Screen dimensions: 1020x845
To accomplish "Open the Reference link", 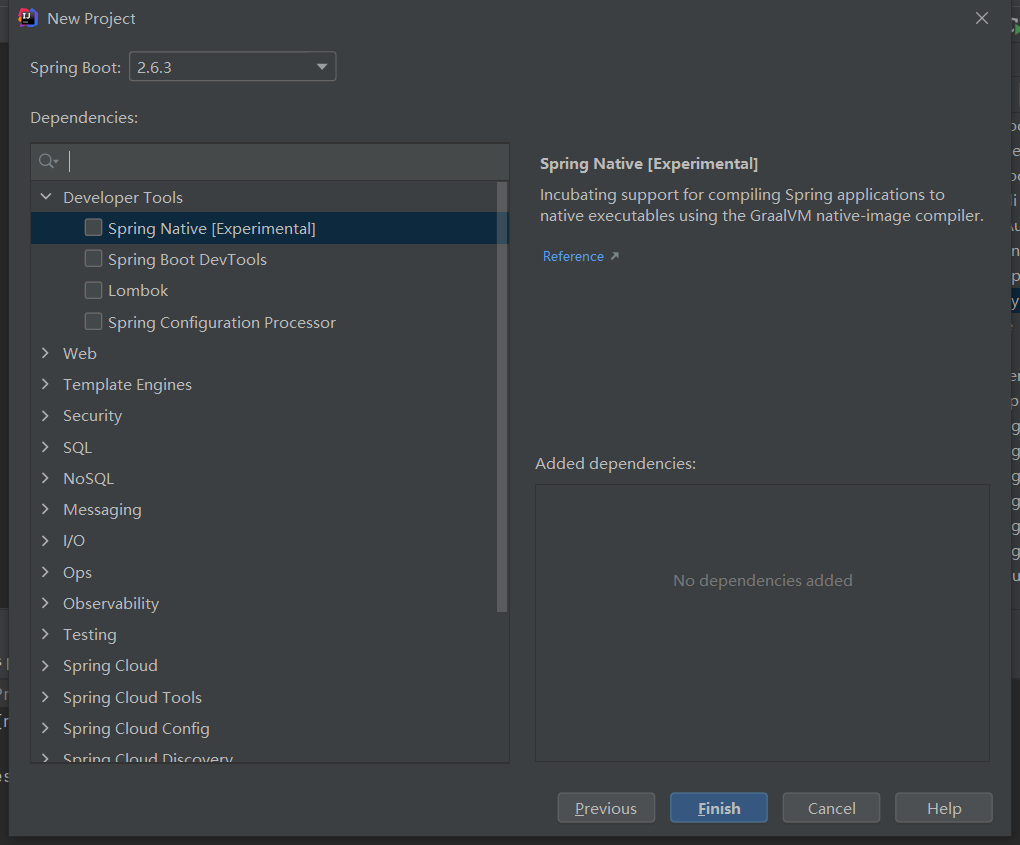I will [x=573, y=257].
